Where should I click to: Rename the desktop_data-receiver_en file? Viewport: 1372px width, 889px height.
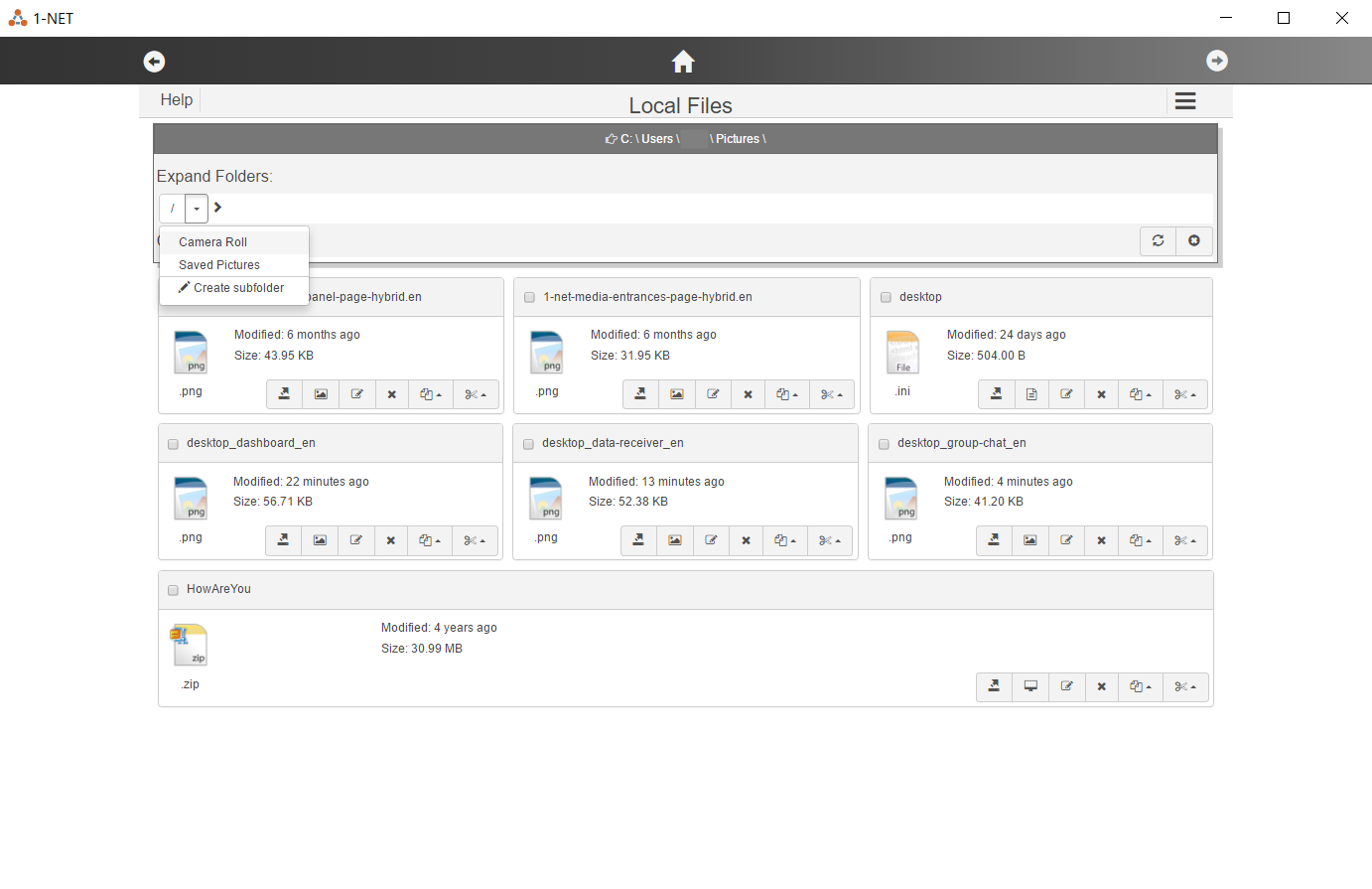pos(711,540)
